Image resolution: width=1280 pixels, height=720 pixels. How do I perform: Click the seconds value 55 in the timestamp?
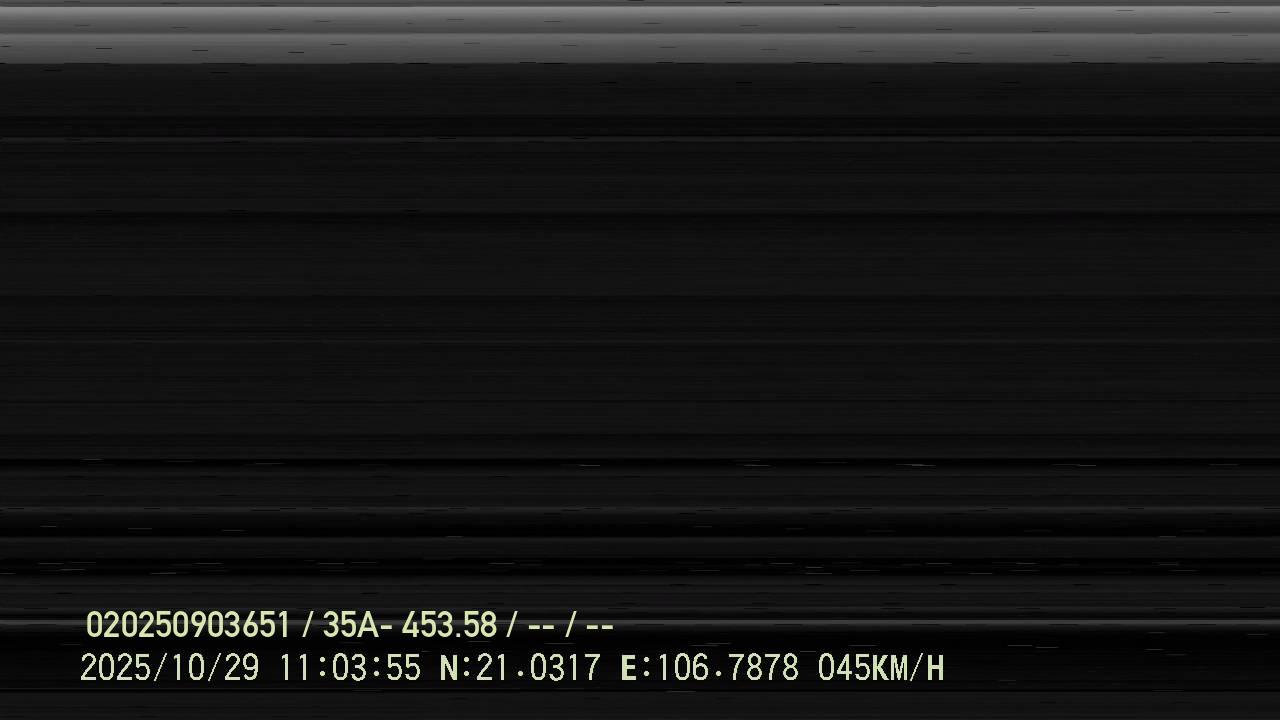click(403, 668)
